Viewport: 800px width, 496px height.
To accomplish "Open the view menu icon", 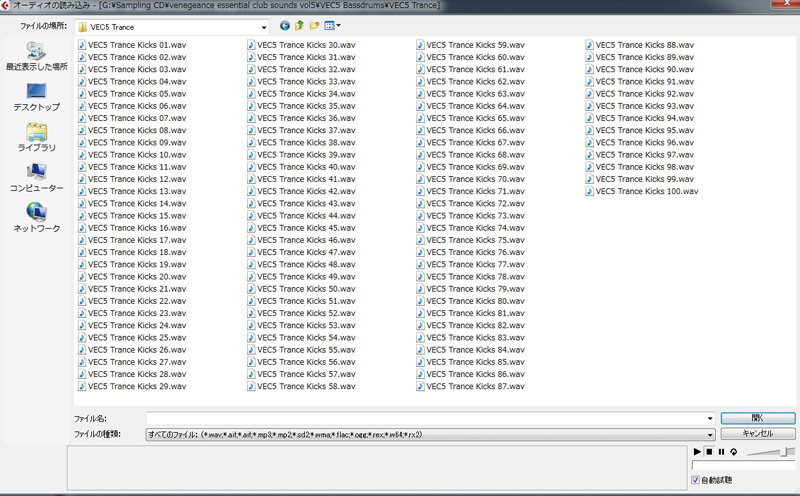I will pos(330,26).
